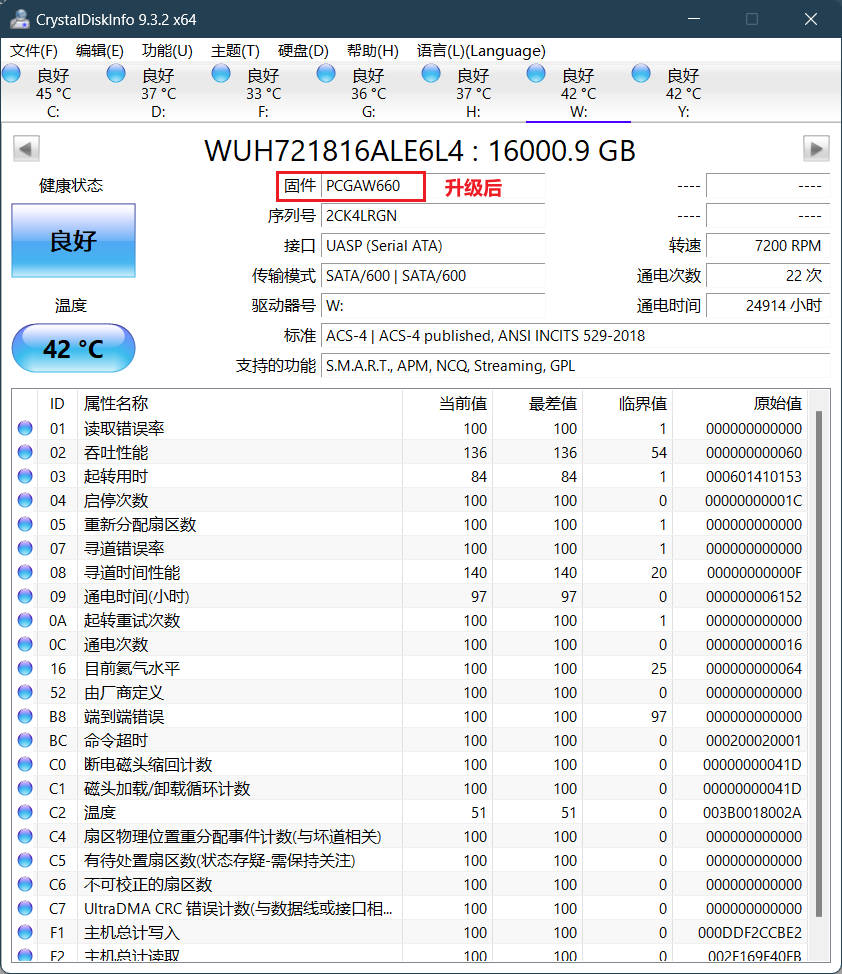Select the 断电磁头缩回计数 attribute row name
The width and height of the screenshot is (842, 974).
(x=148, y=765)
